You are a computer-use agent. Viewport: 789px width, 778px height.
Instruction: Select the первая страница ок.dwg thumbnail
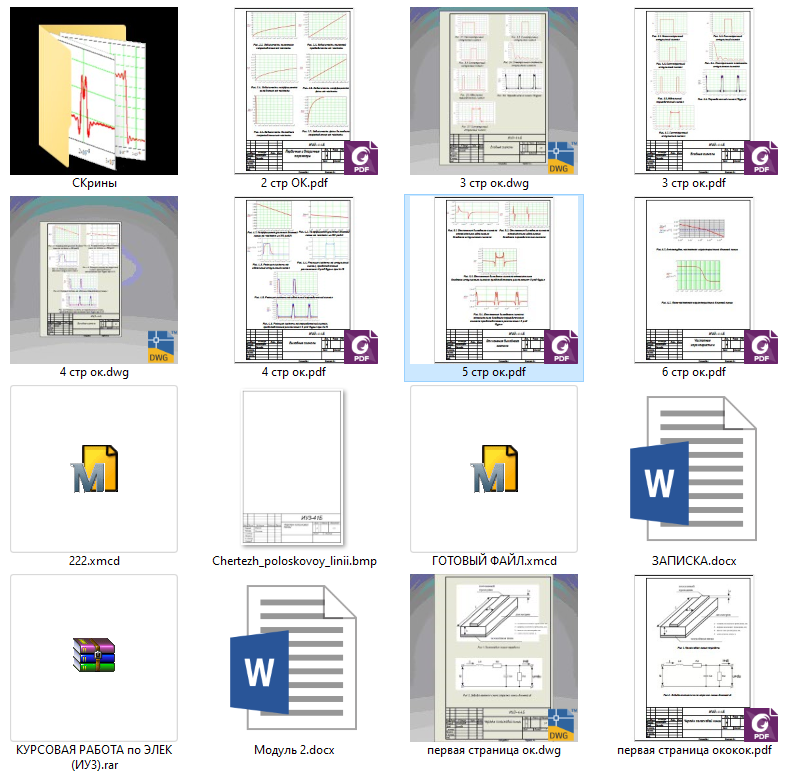click(494, 658)
